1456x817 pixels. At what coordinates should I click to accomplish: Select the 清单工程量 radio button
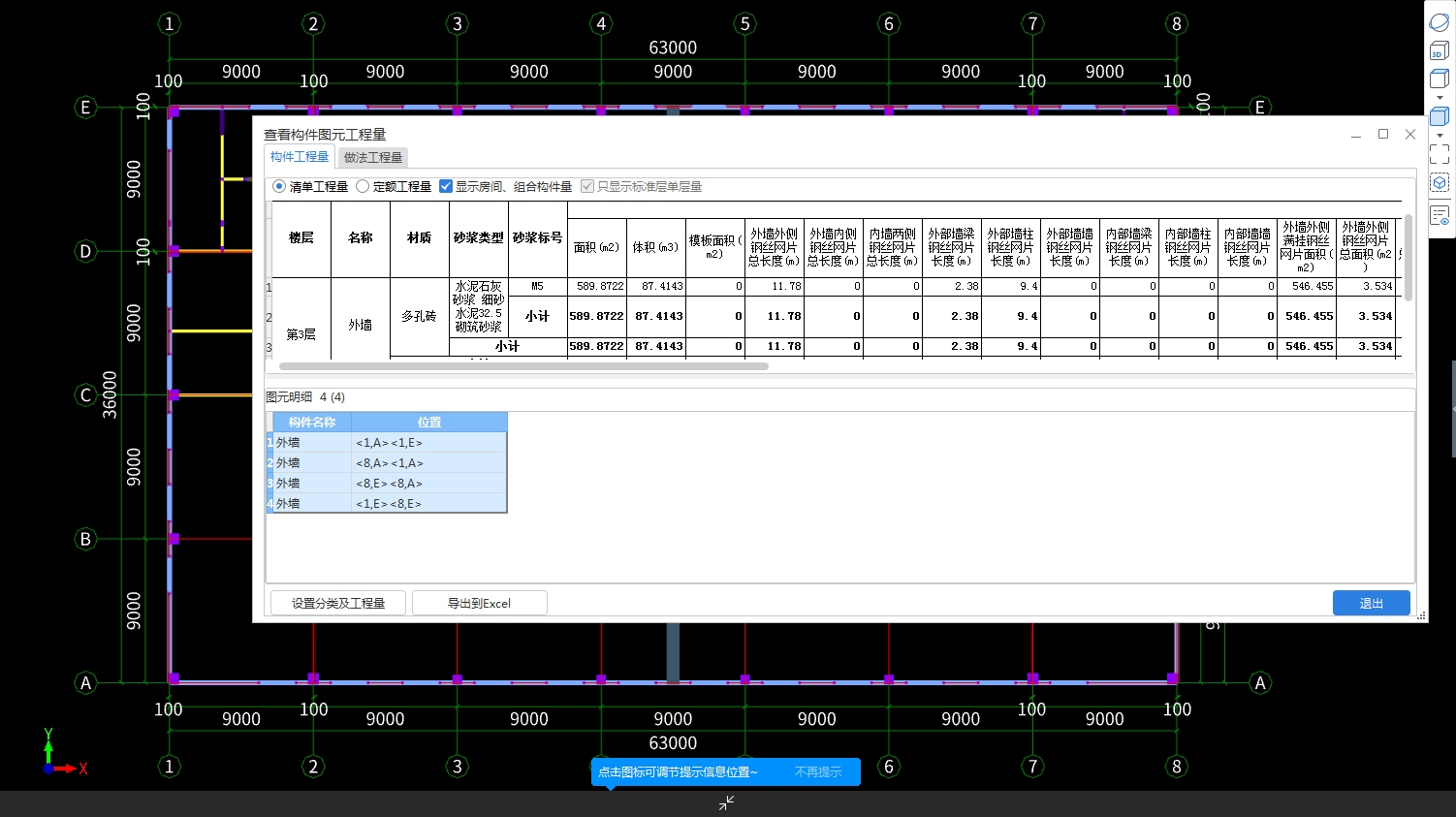279,186
